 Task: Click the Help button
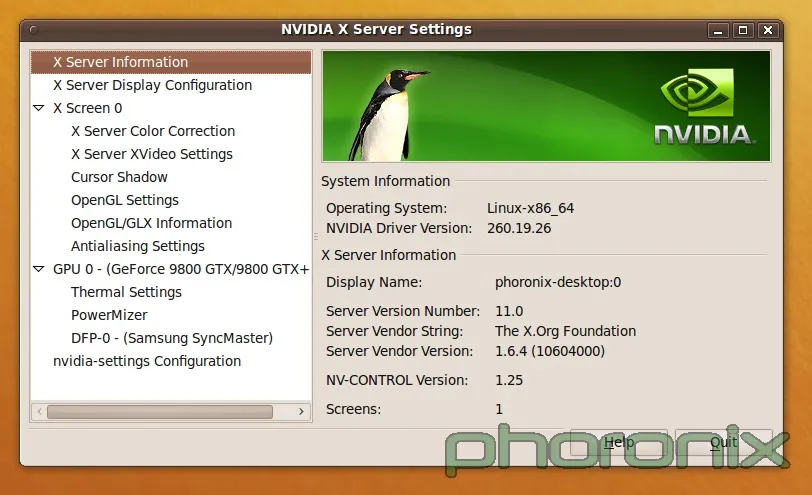[x=618, y=442]
